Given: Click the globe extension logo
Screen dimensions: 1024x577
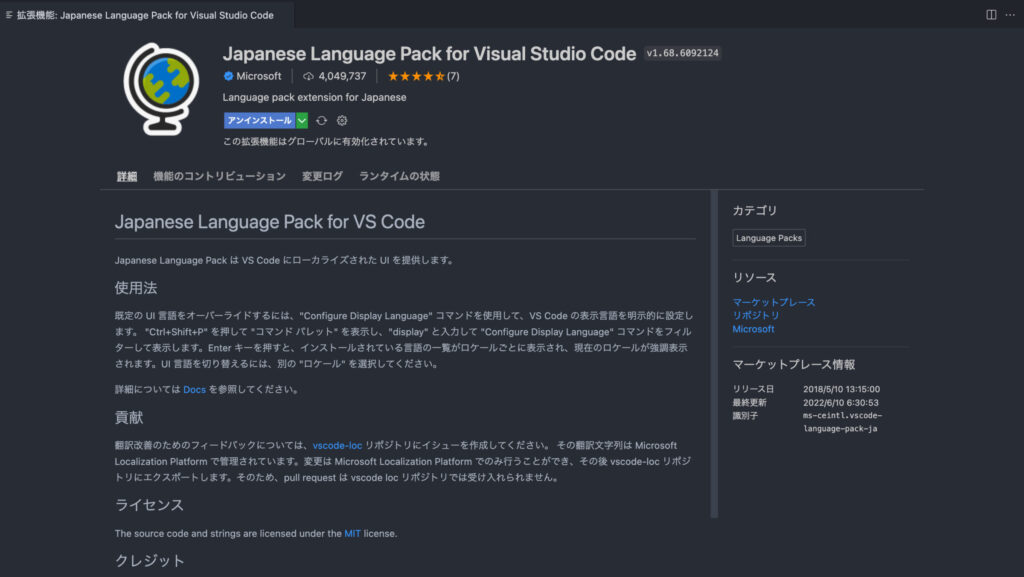Looking at the screenshot, I should [161, 88].
